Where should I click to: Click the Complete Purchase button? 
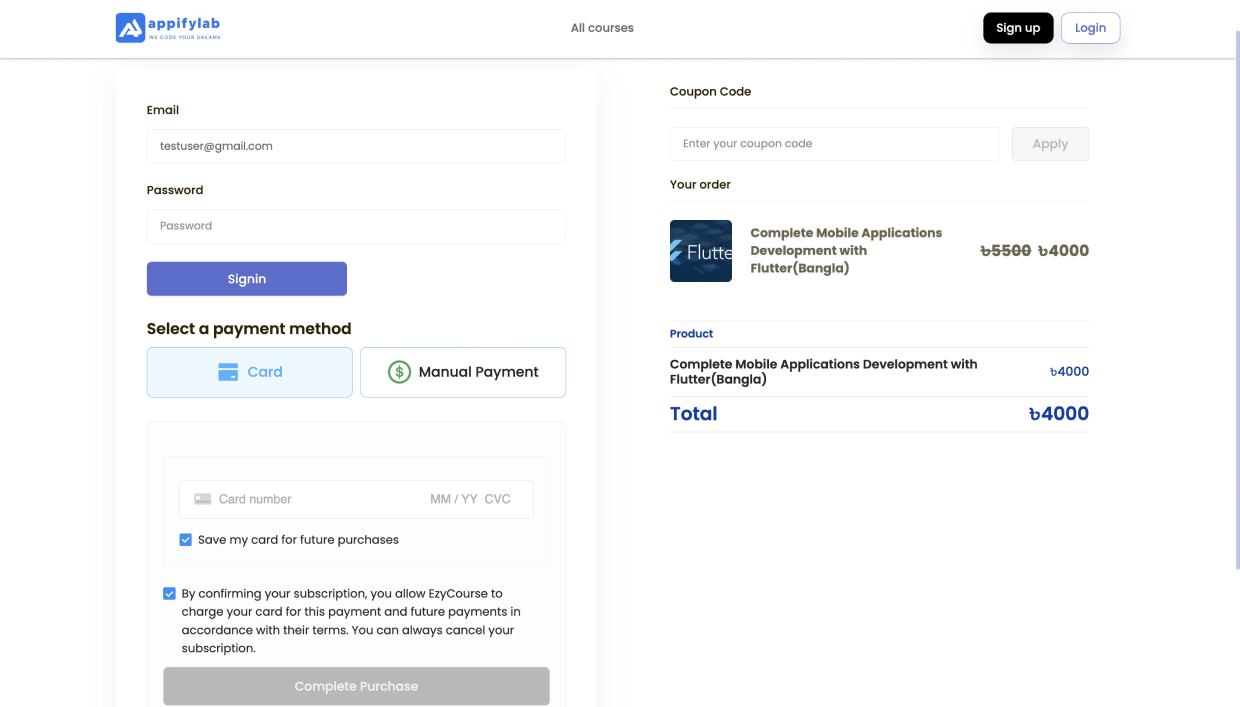(x=356, y=686)
